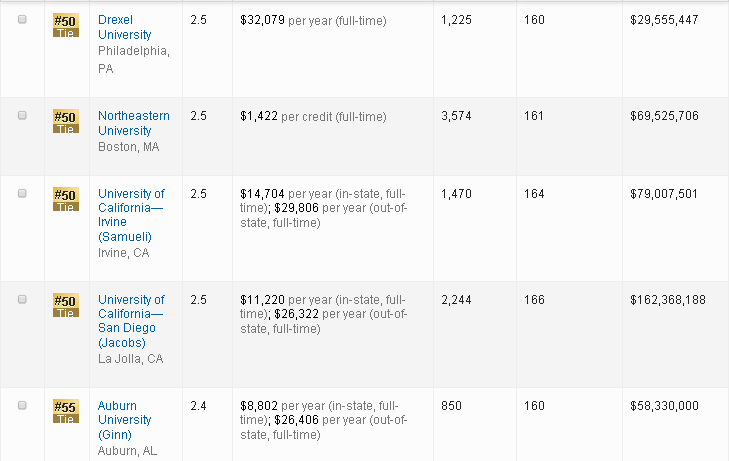Open the Northeastern University link

coord(133,123)
